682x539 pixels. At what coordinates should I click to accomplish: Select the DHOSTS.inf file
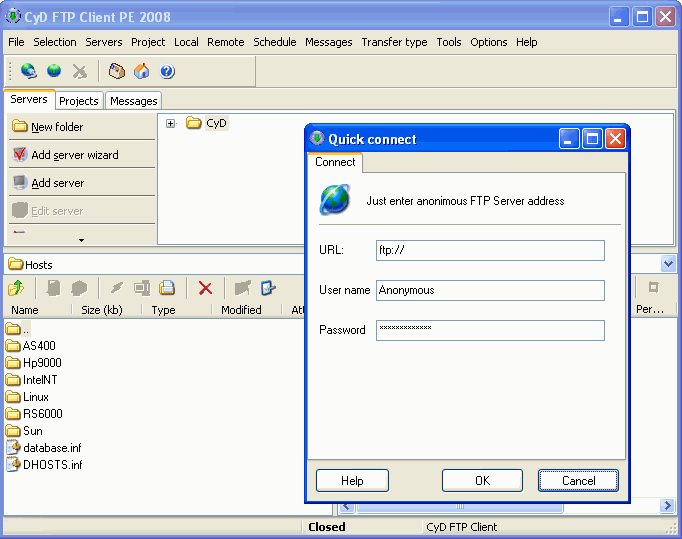(44, 465)
